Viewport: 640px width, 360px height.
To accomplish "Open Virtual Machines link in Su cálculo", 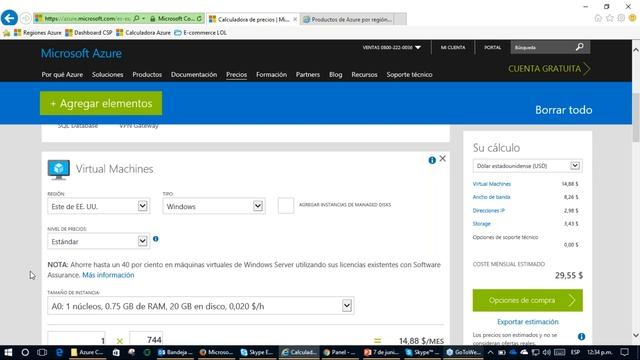I will click(x=491, y=184).
